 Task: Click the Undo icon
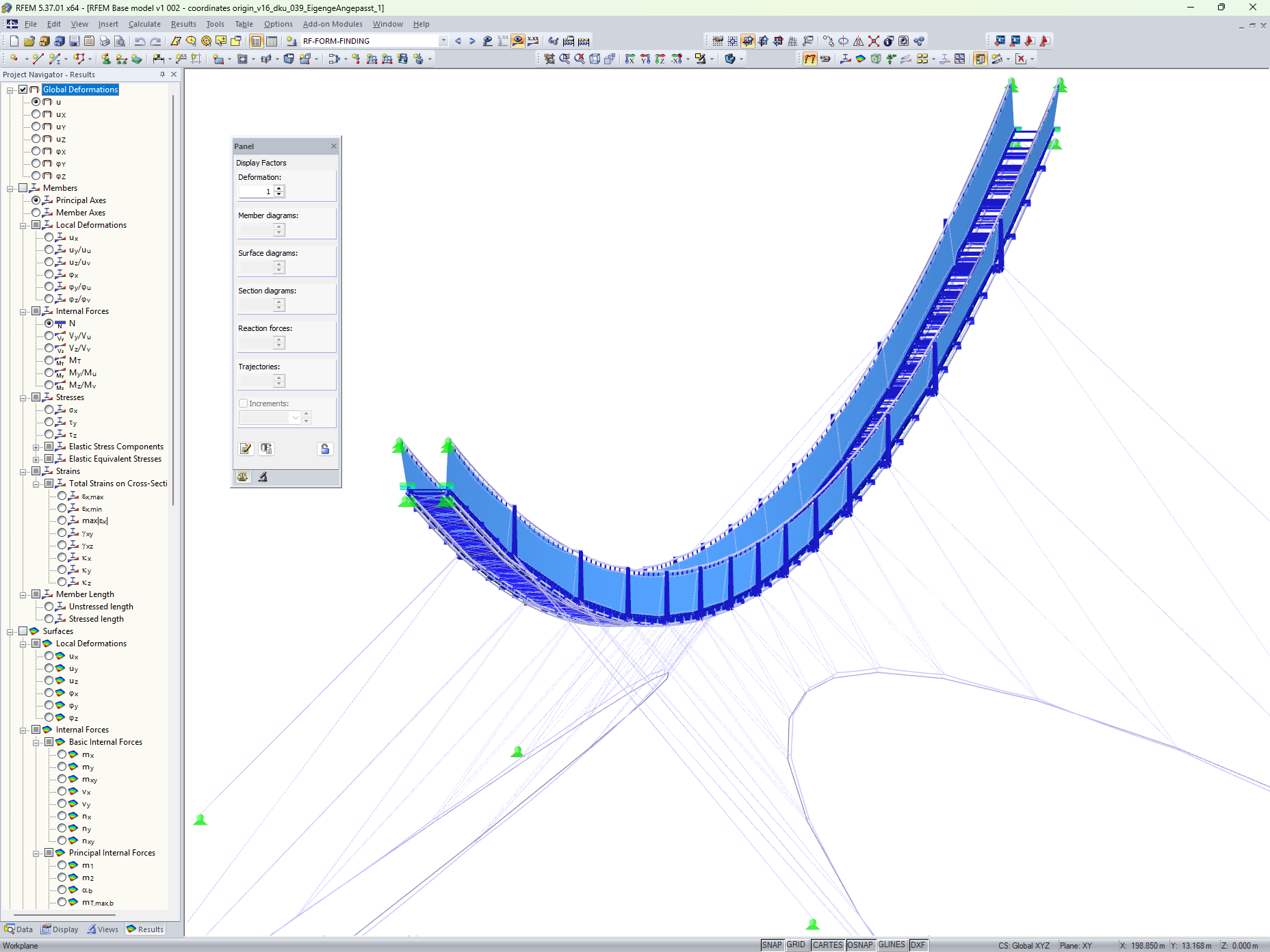(140, 41)
